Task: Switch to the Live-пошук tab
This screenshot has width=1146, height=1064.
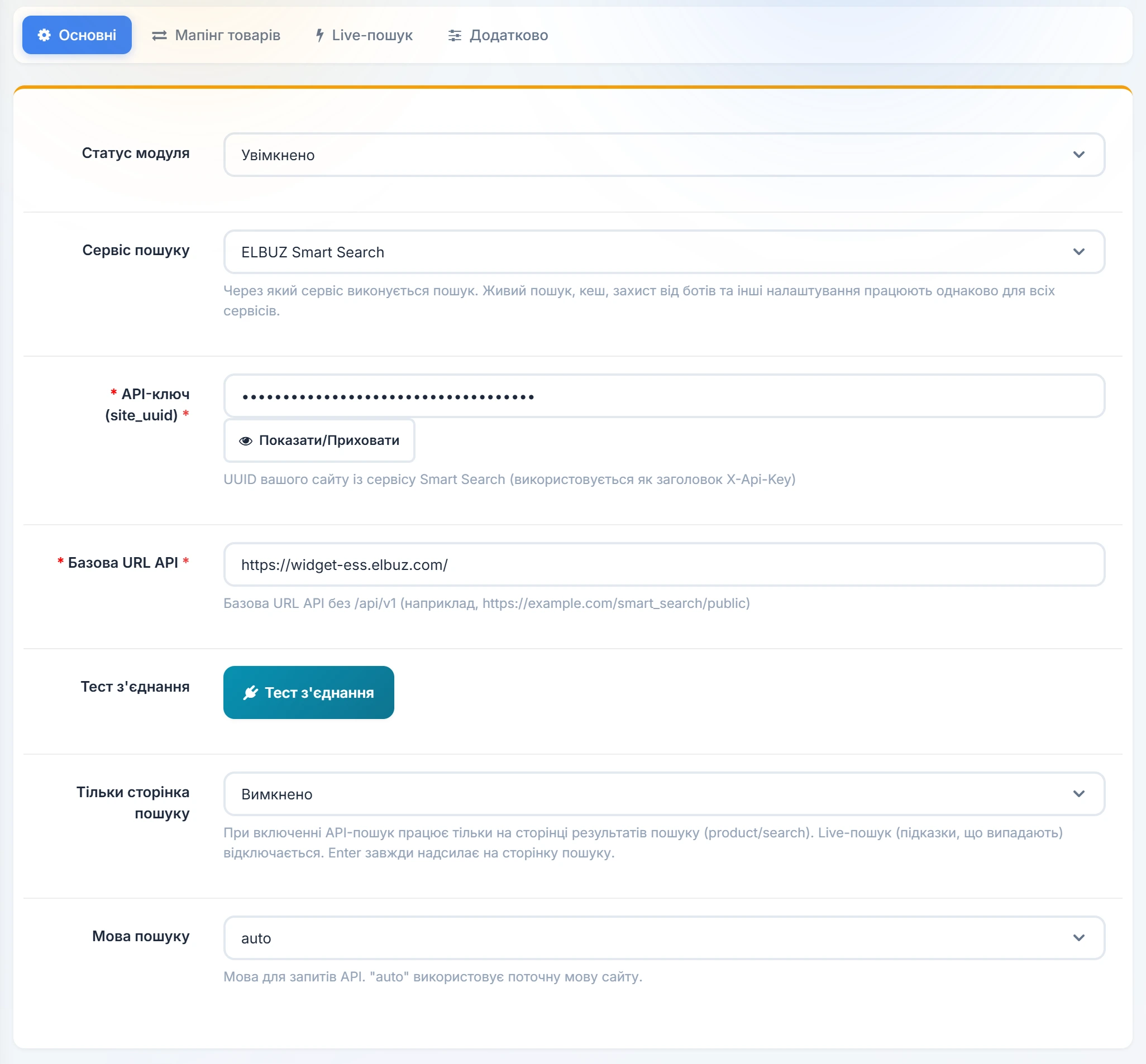Action: 364,35
